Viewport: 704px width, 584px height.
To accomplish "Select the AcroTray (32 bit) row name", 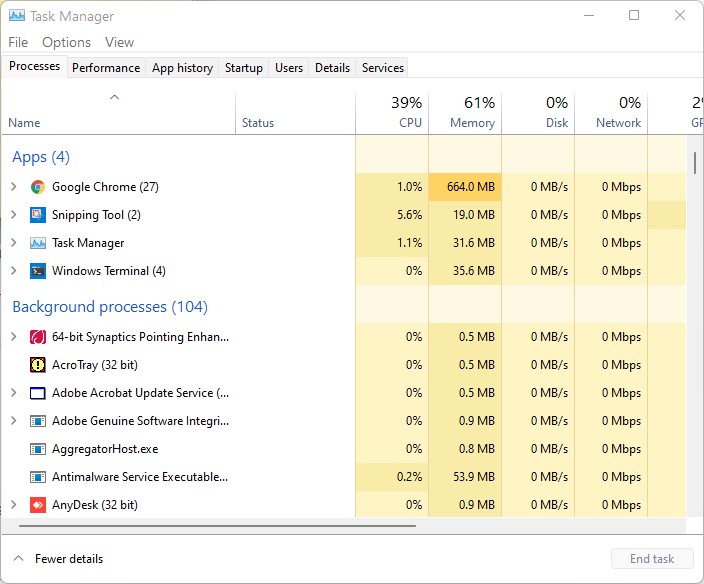I will coord(95,365).
